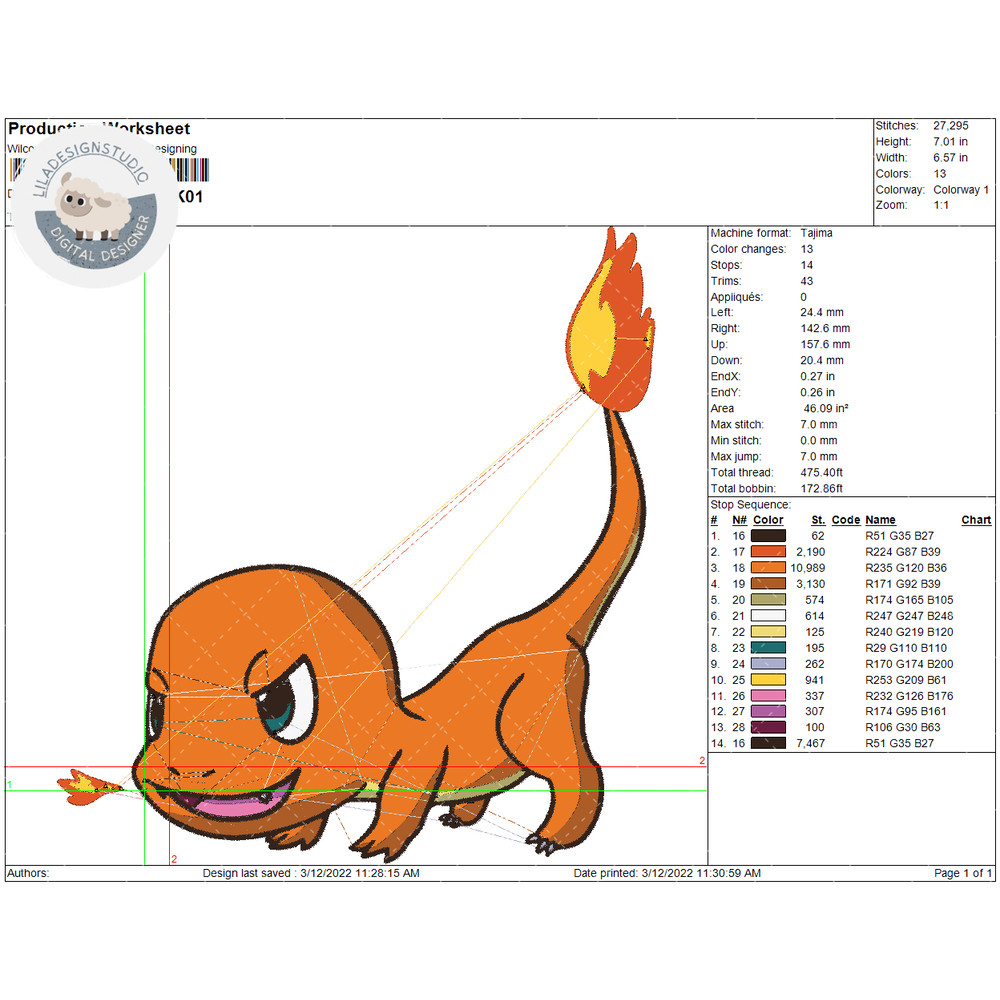The width and height of the screenshot is (1000, 1000).
Task: Select the pink swatch for stop 11
Action: point(769,696)
